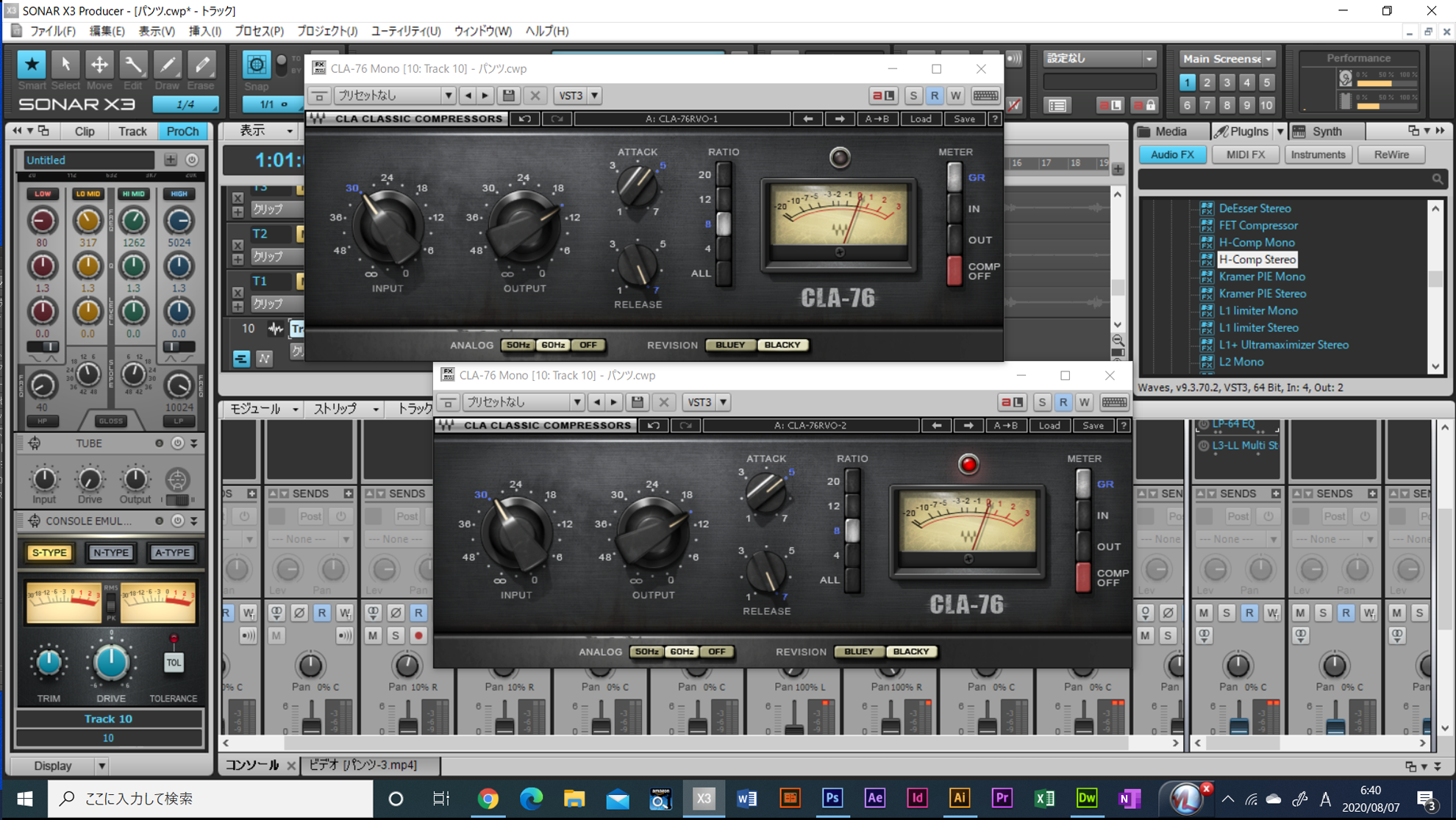Adjust OUTPUT knob in lower CLA-76
1456x820 pixels.
pos(652,535)
